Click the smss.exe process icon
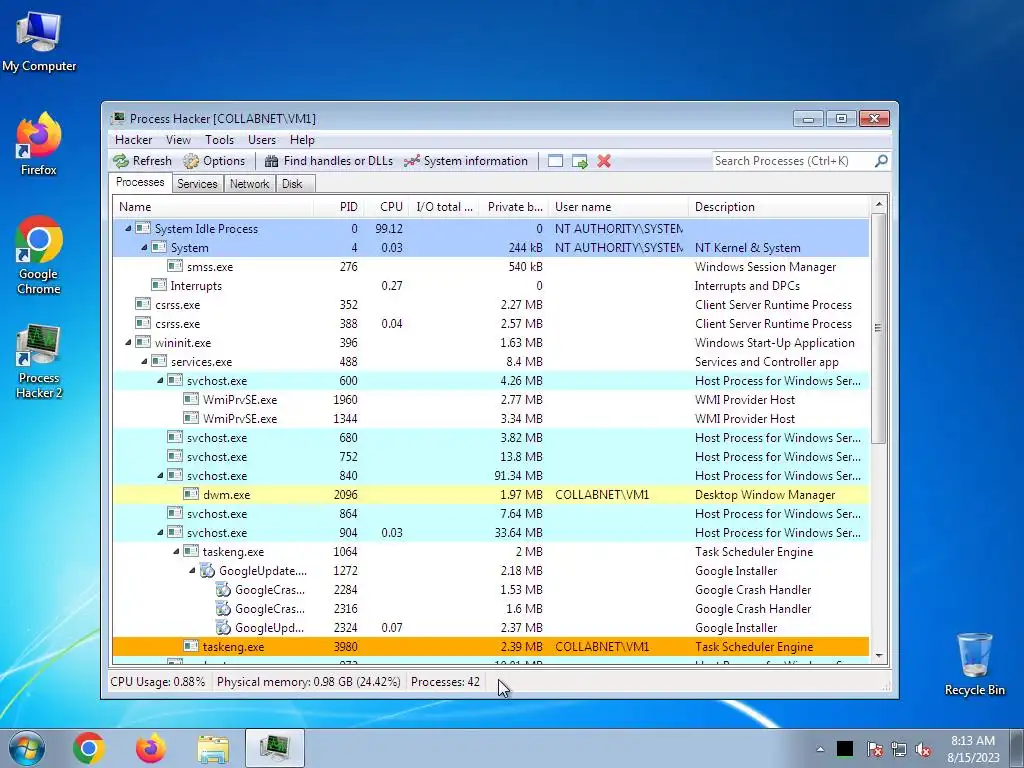The image size is (1024, 768). (x=175, y=266)
